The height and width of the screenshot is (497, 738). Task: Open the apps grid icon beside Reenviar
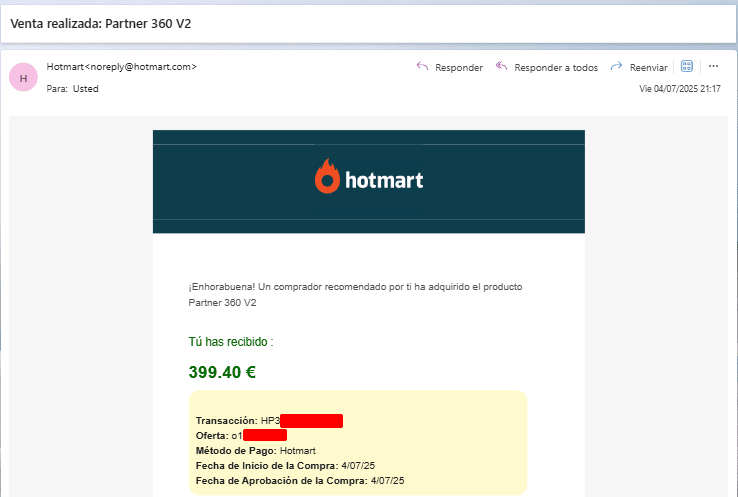click(x=687, y=66)
